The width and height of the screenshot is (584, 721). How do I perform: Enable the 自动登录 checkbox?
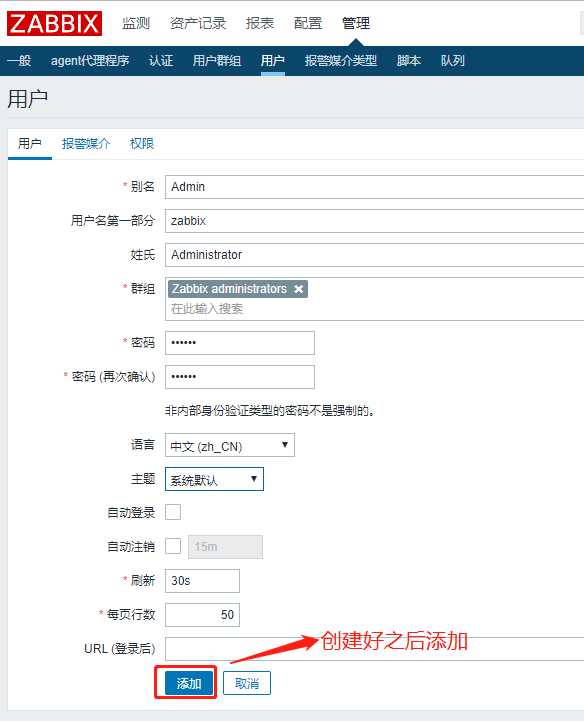[173, 512]
